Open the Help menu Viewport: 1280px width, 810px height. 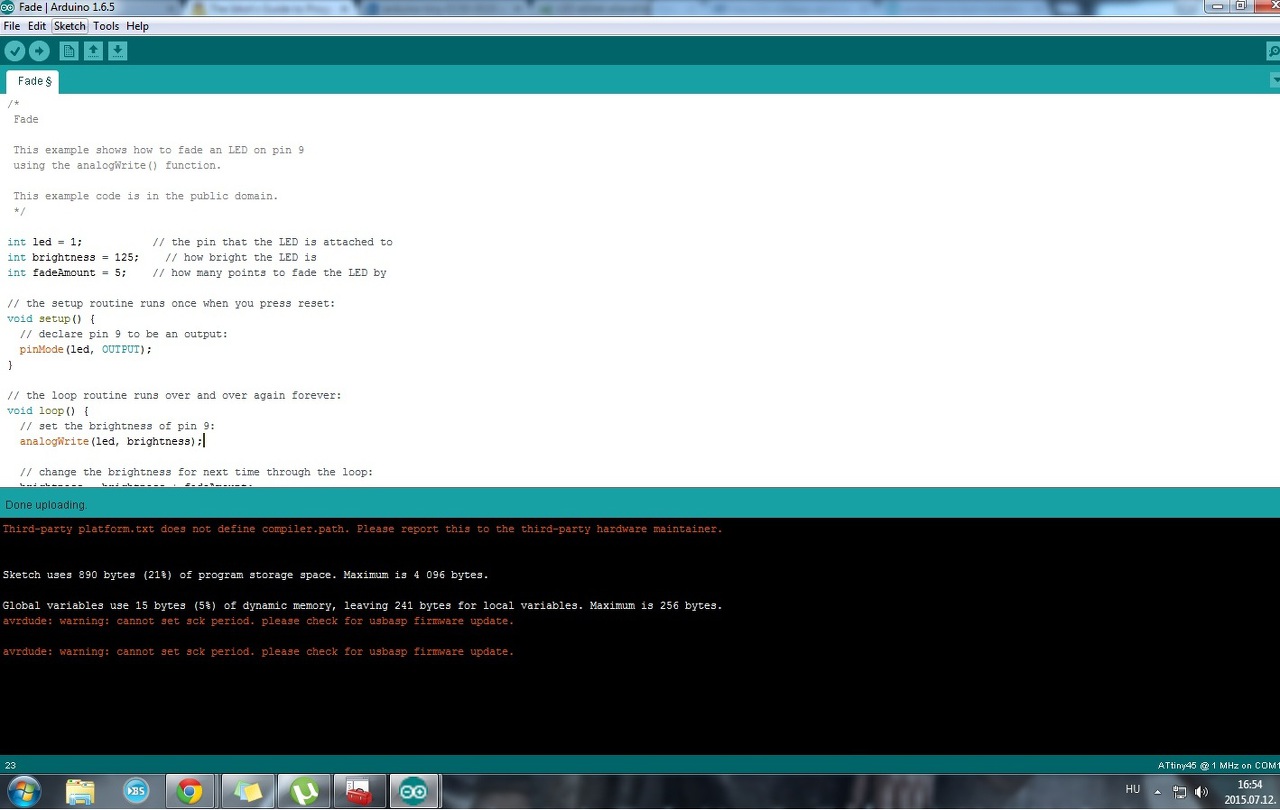pyautogui.click(x=137, y=26)
